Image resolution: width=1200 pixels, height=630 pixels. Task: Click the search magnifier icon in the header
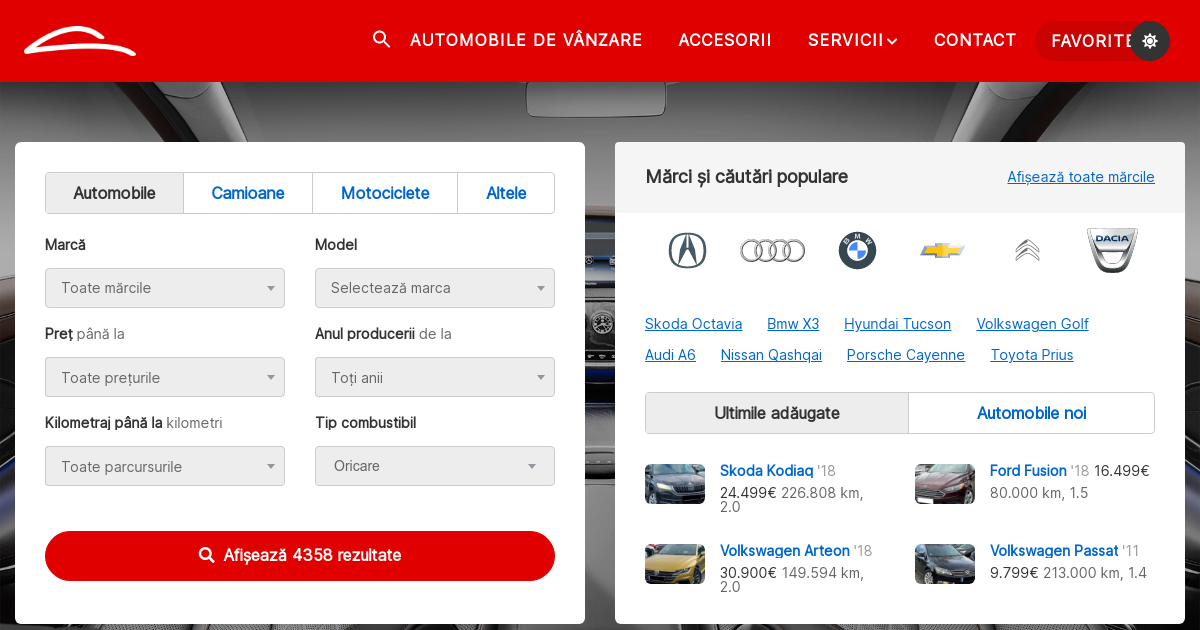point(381,39)
